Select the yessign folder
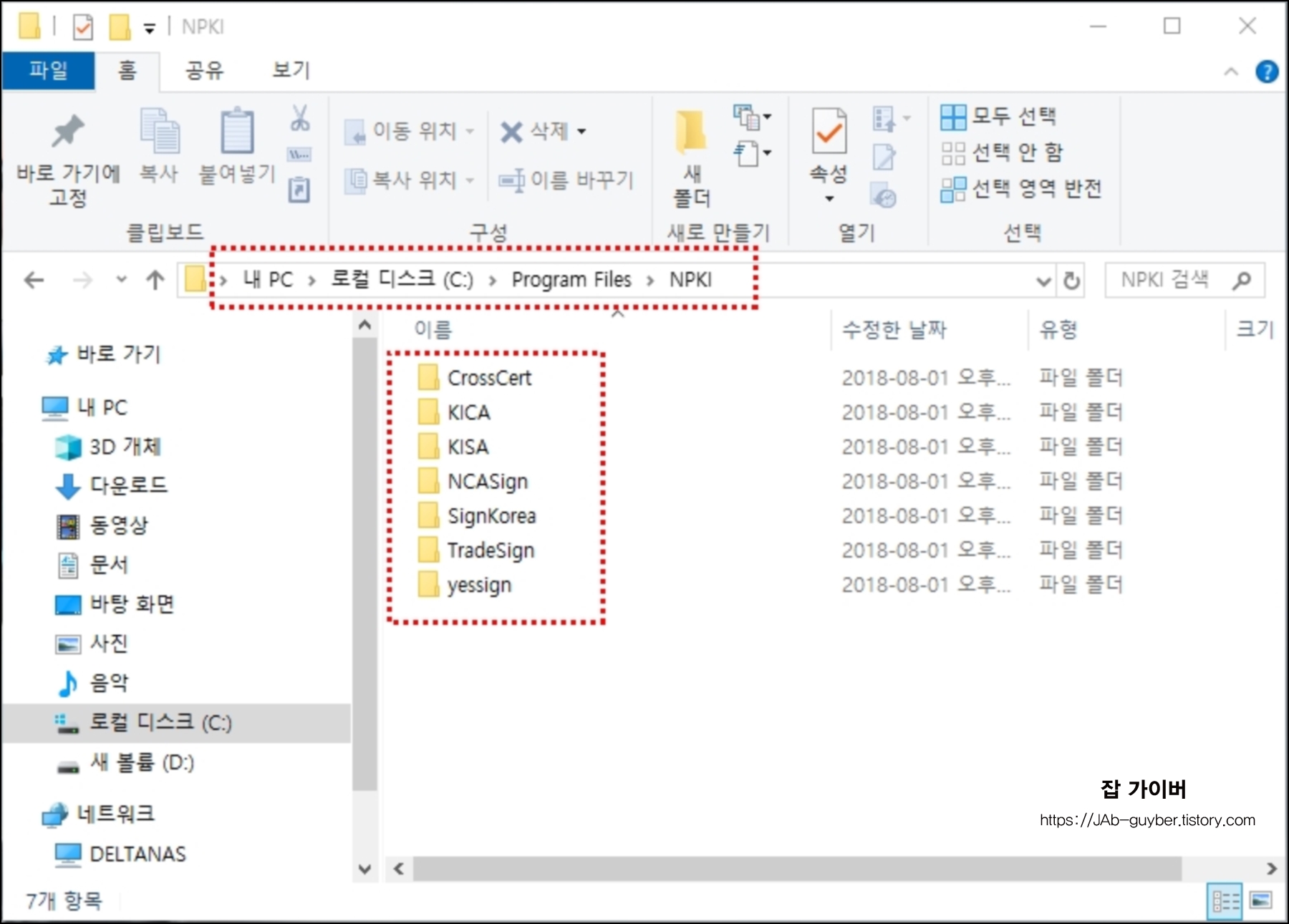This screenshot has height=924, width=1289. [x=464, y=585]
